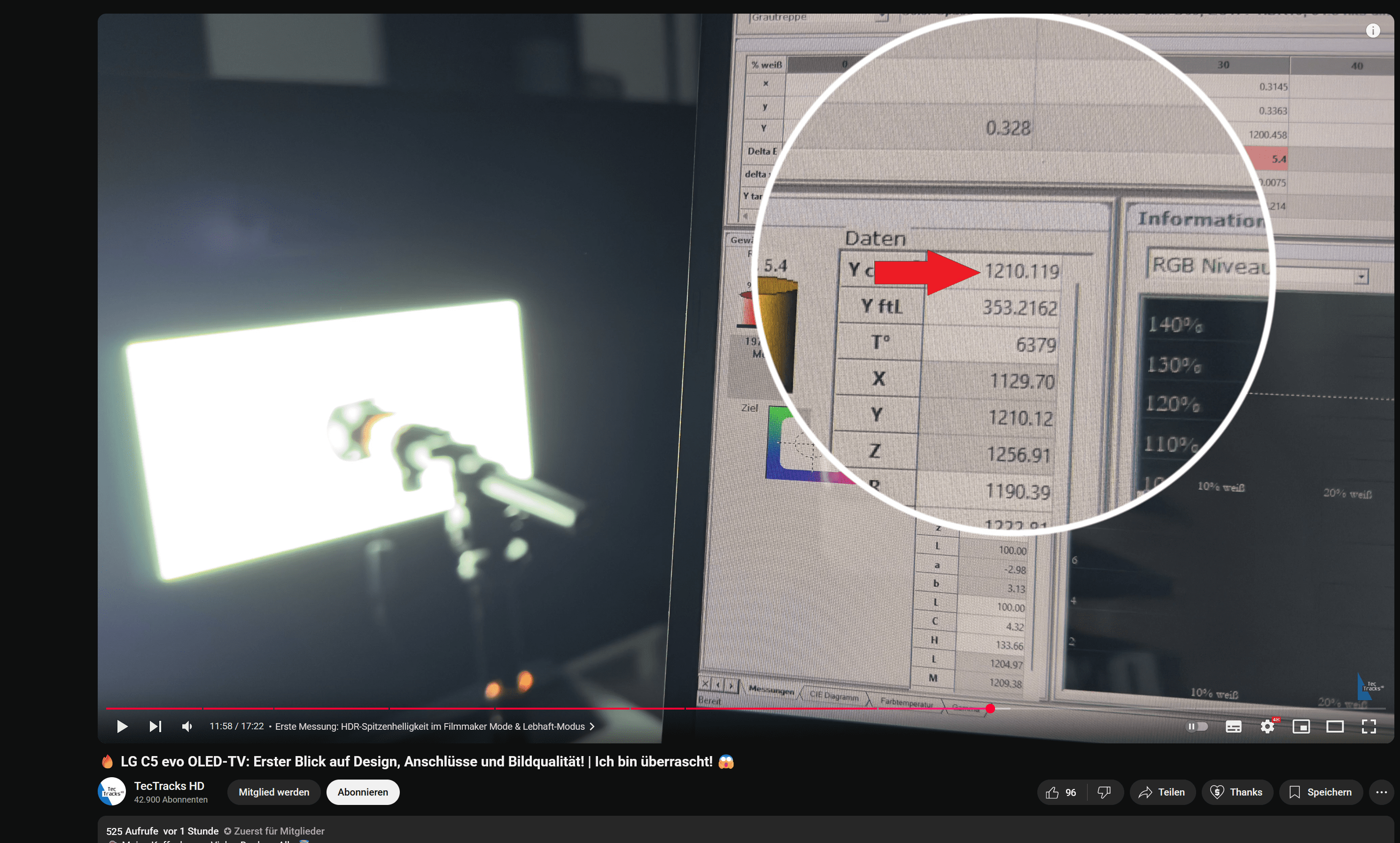This screenshot has height=843, width=1400.
Task: Expand the chapter title chevron
Action: [592, 726]
